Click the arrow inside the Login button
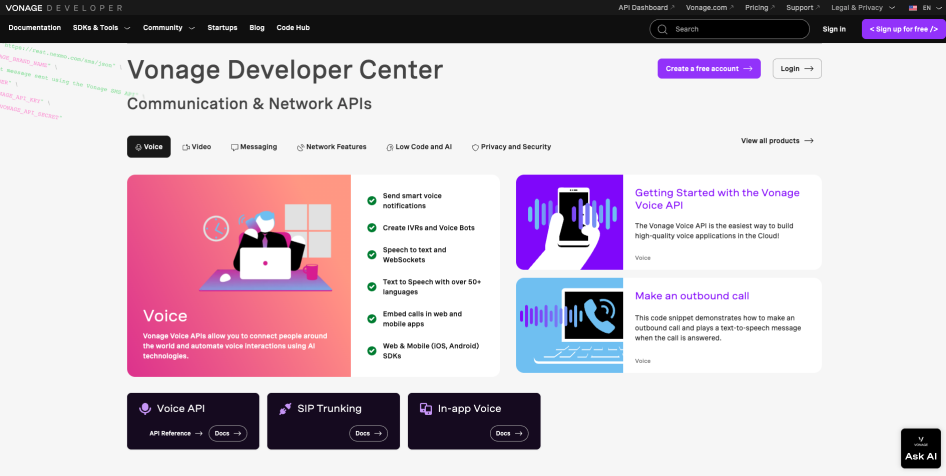Image resolution: width=946 pixels, height=476 pixels. [x=808, y=69]
